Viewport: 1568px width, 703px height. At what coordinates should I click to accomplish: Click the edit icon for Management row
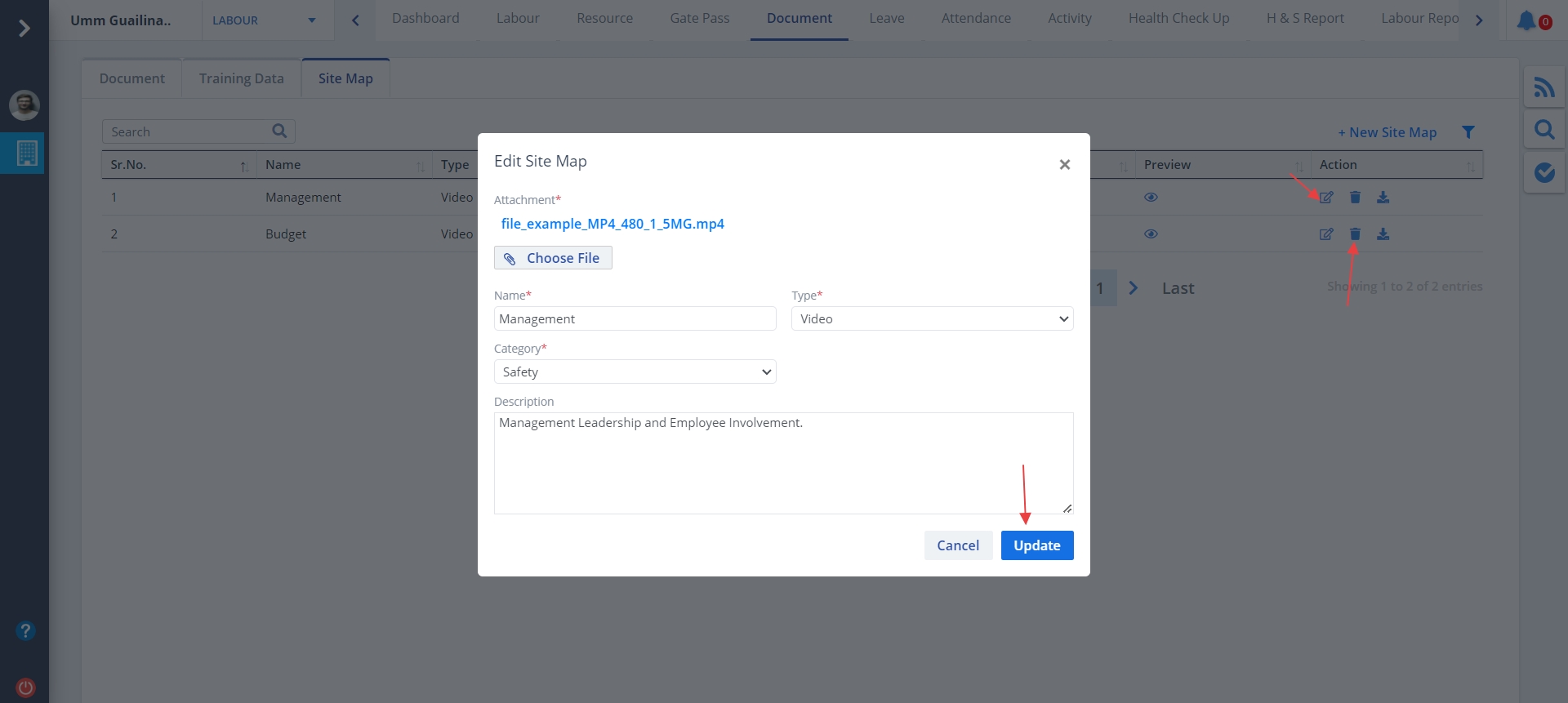click(x=1326, y=198)
